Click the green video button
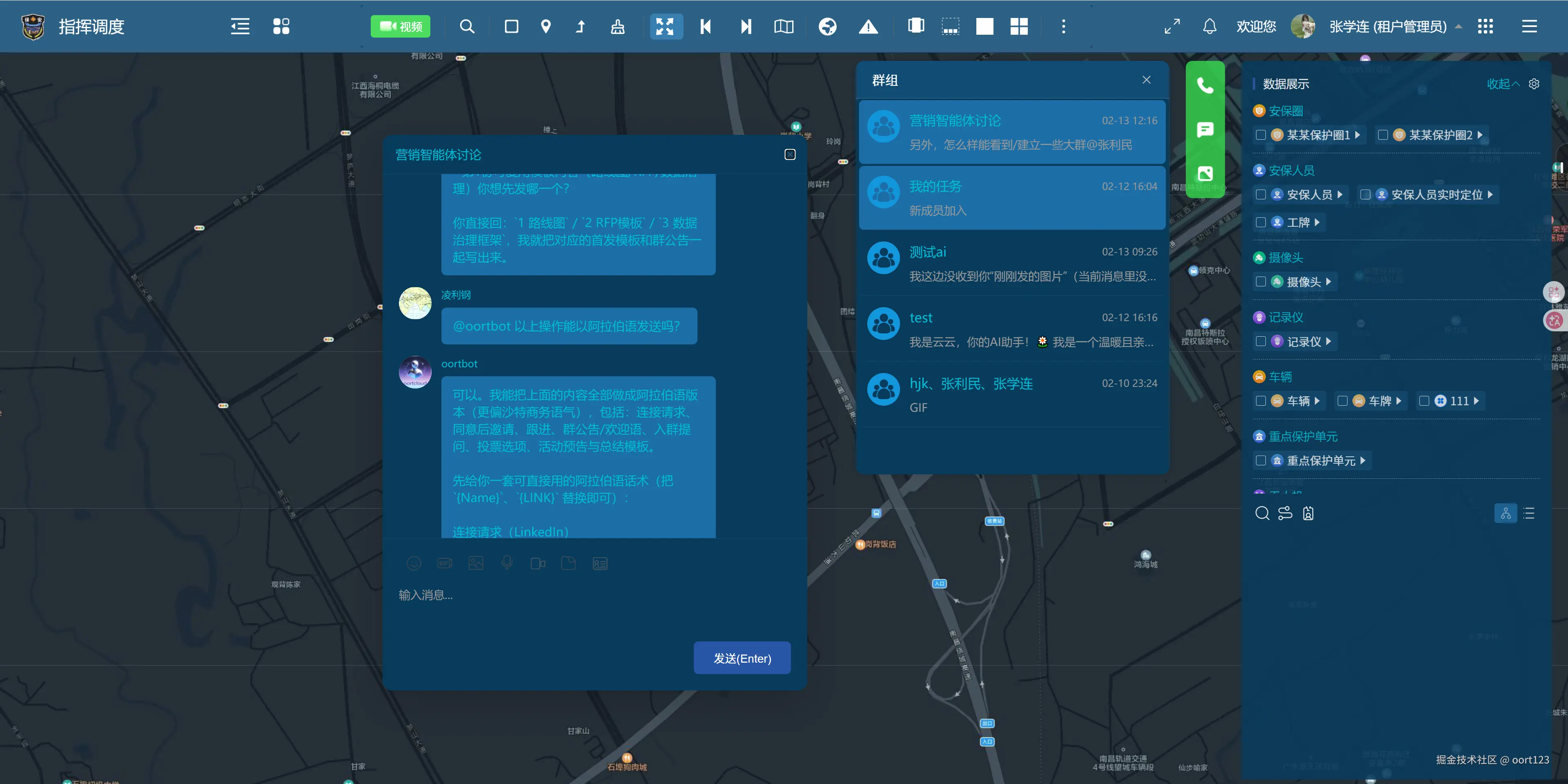 coord(400,26)
